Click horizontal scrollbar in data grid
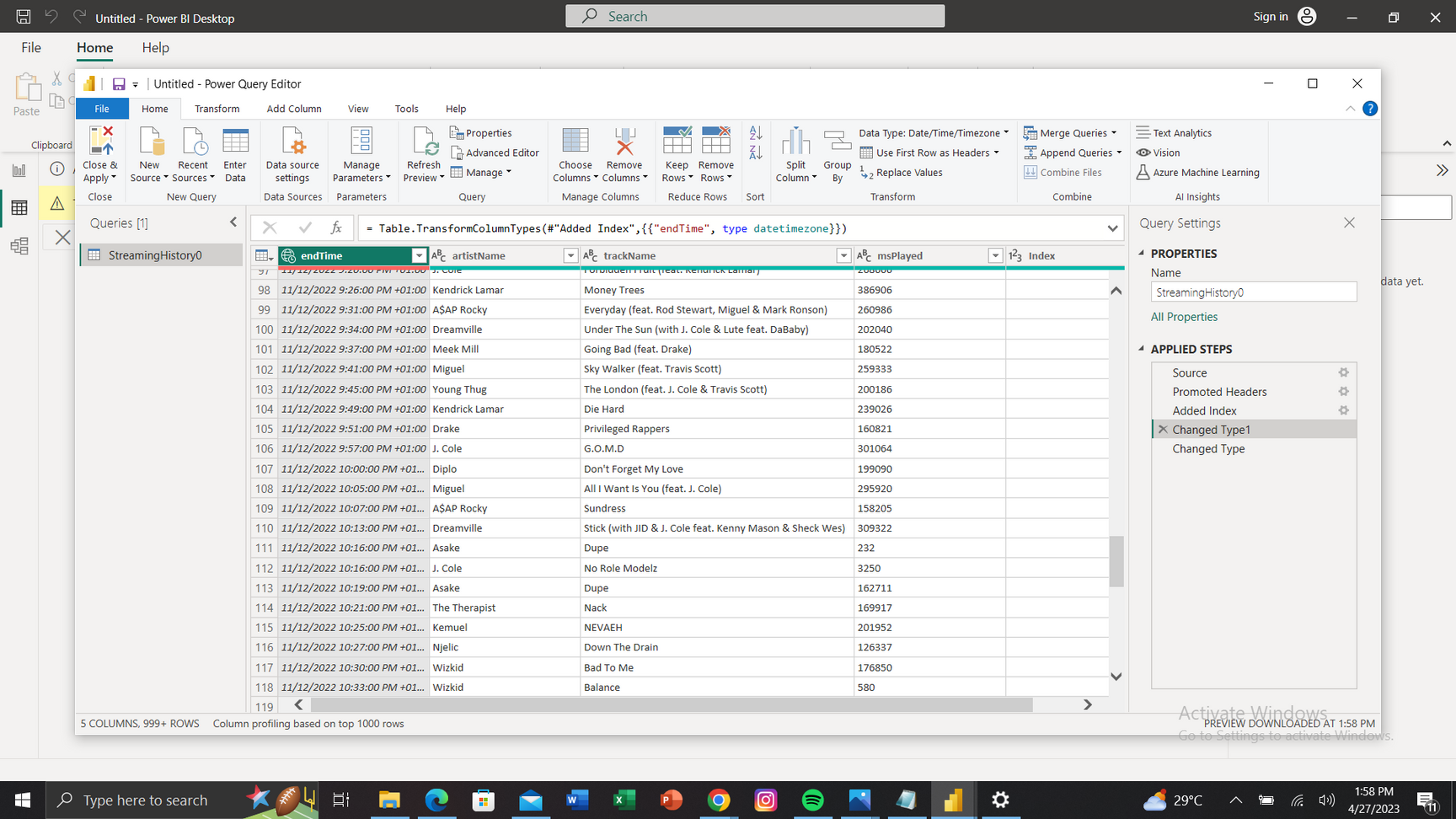This screenshot has width=1456, height=819. tap(672, 704)
